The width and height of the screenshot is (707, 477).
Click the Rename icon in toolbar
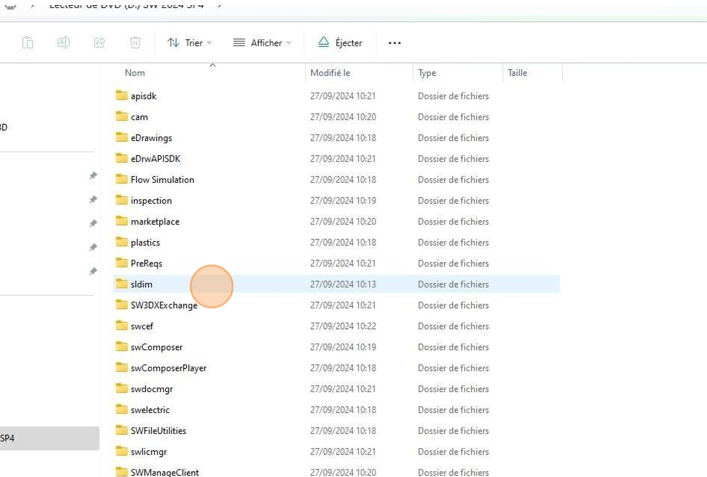click(64, 43)
